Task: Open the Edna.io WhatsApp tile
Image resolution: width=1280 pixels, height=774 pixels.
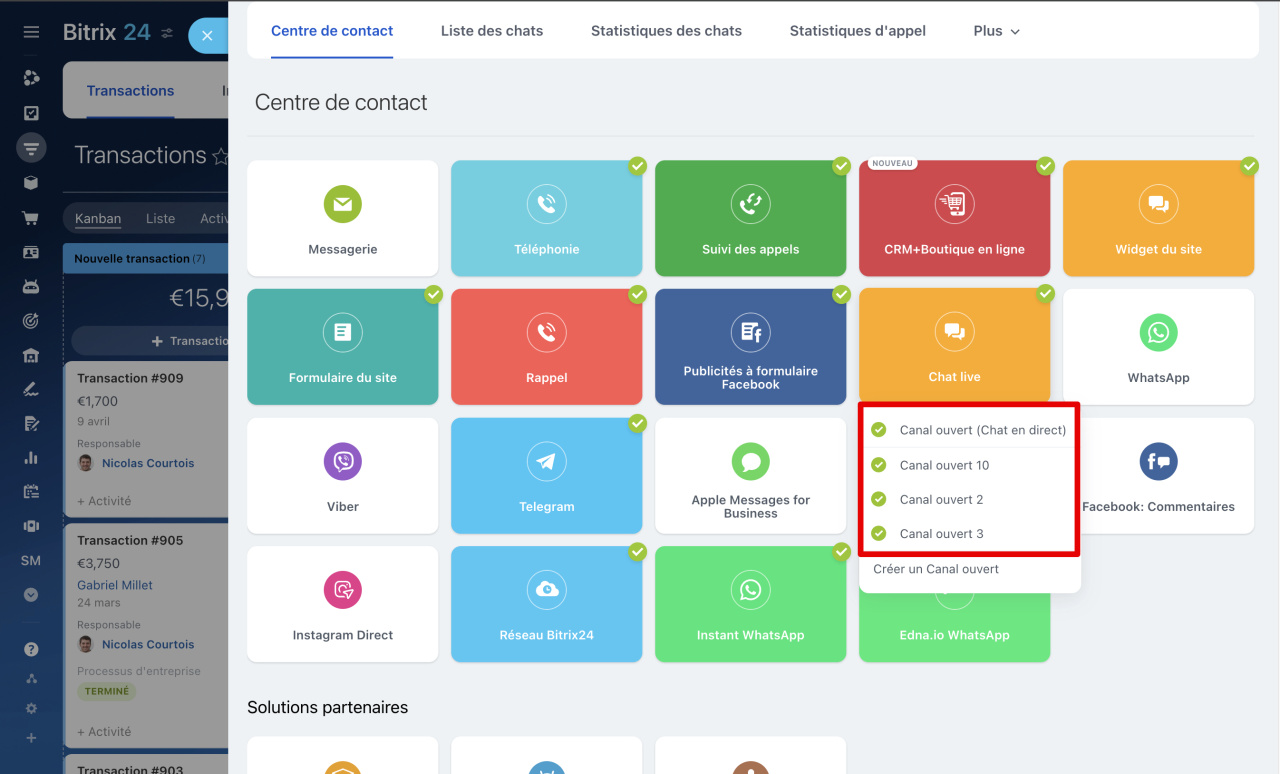Action: pyautogui.click(x=955, y=628)
